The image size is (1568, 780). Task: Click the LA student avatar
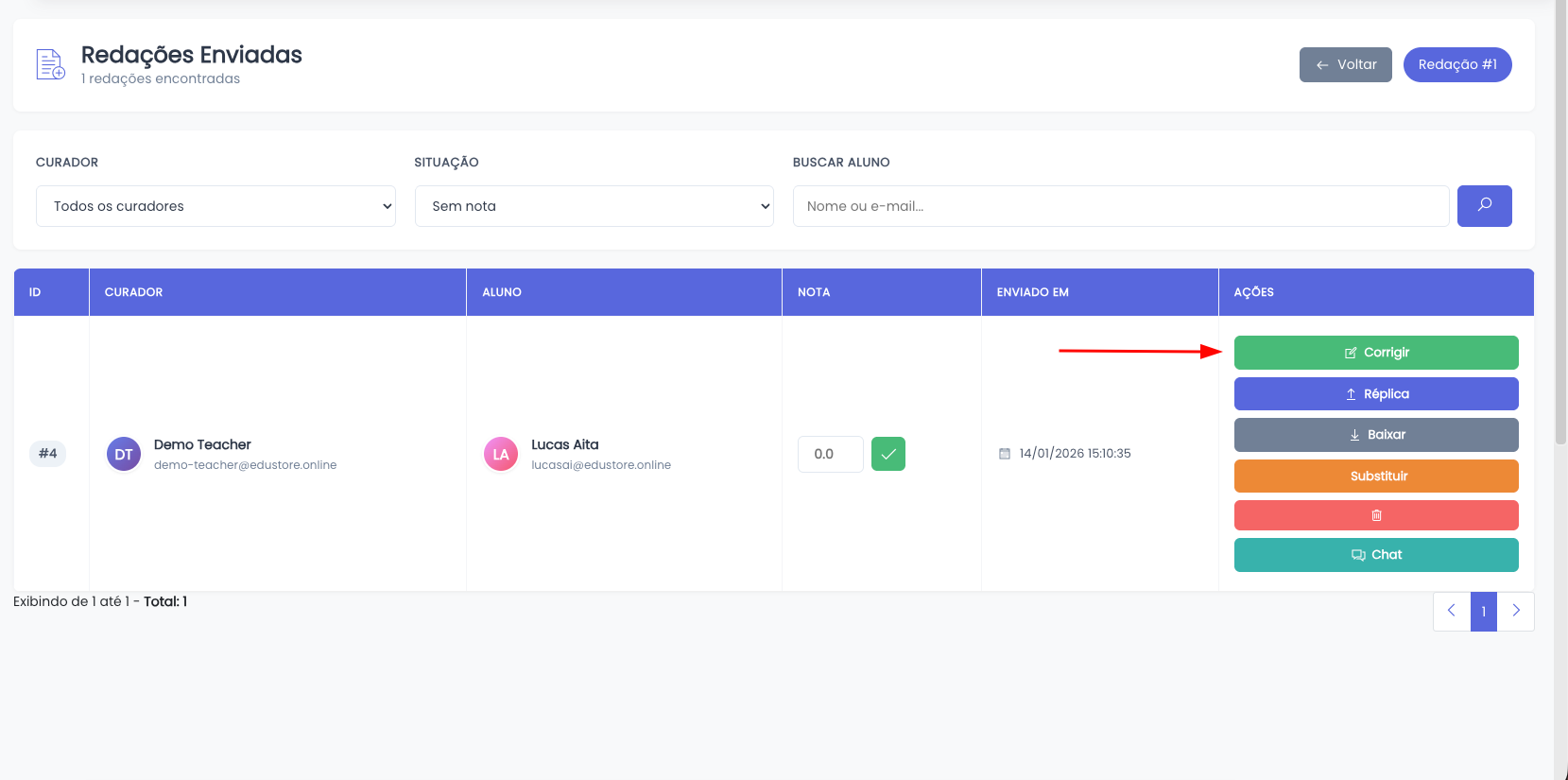coord(501,454)
